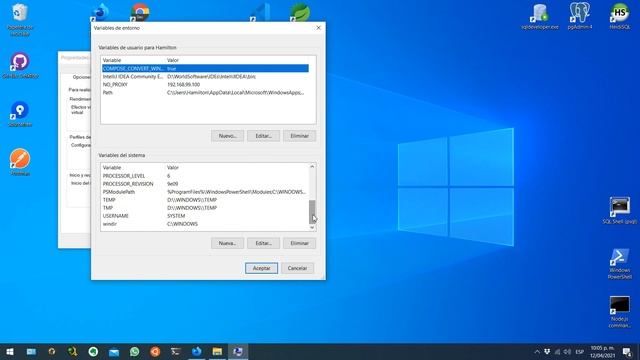Open the Visual Studio Code desktop shortcut
The height and width of the screenshot is (360, 640).
(260, 12)
